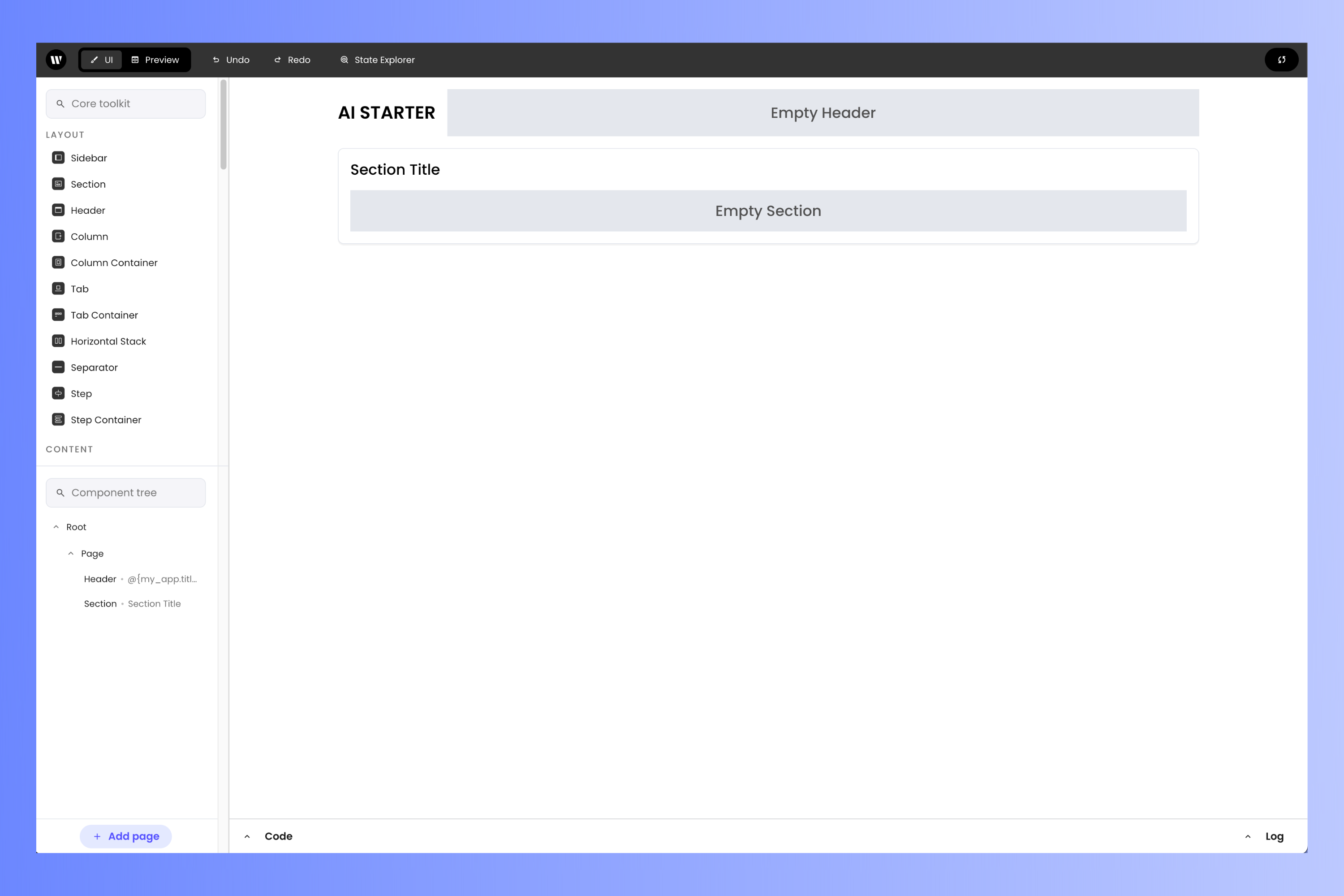Select the Section component icon in toolkit

[x=58, y=184]
